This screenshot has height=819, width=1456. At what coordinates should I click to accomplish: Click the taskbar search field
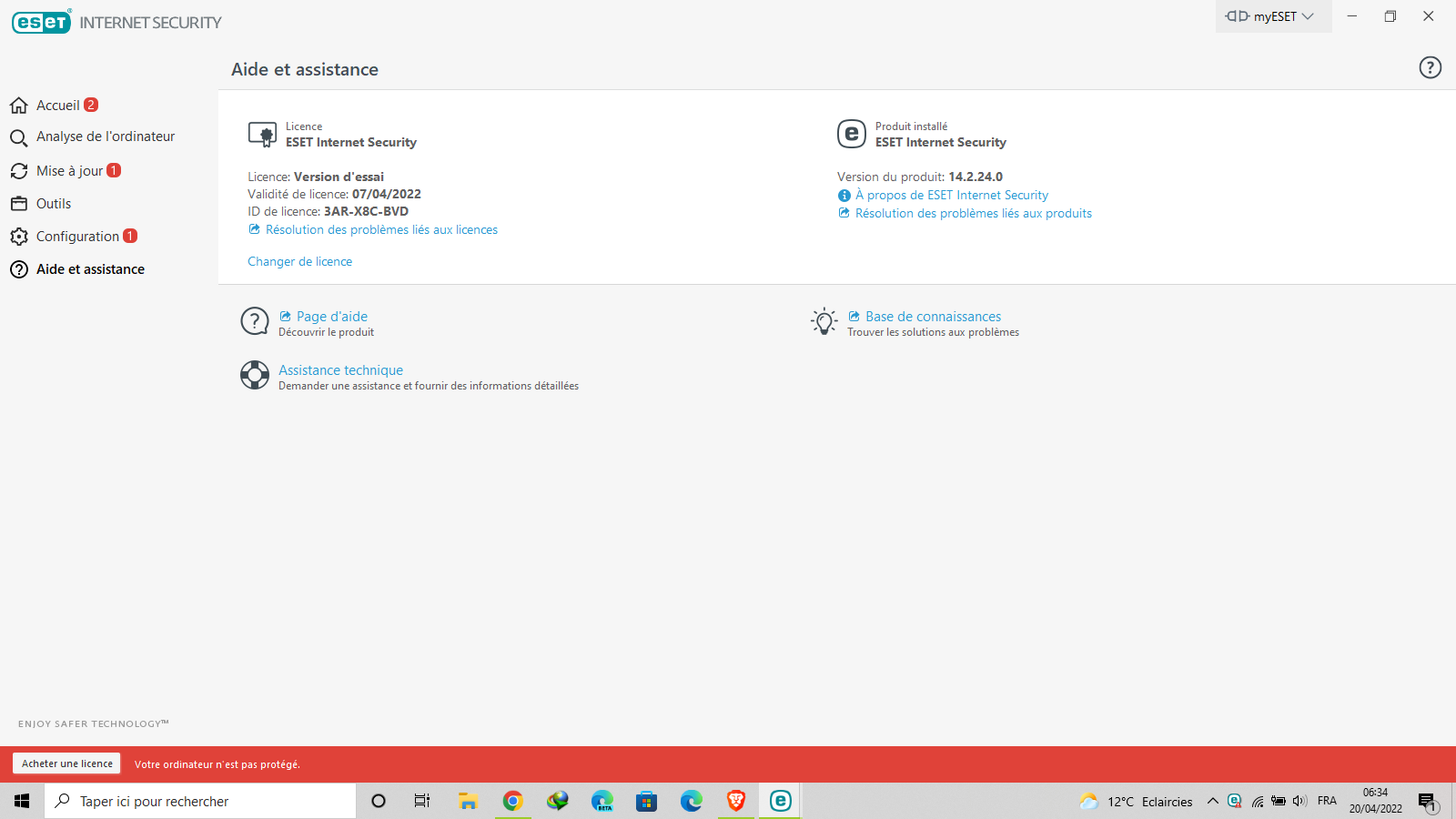coord(200,801)
